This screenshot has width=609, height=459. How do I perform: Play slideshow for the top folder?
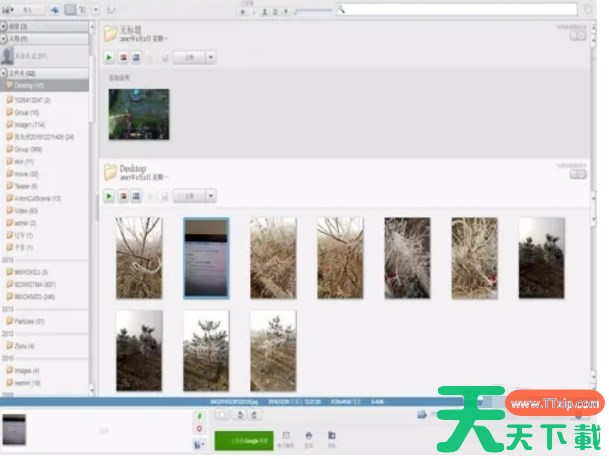pyautogui.click(x=109, y=58)
